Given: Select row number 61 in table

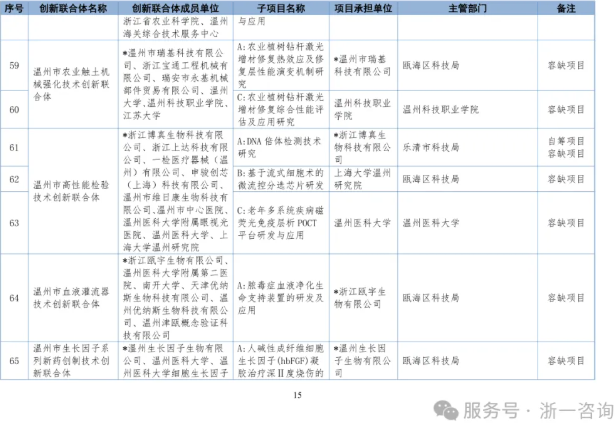Looking at the screenshot, I should click(x=14, y=147).
